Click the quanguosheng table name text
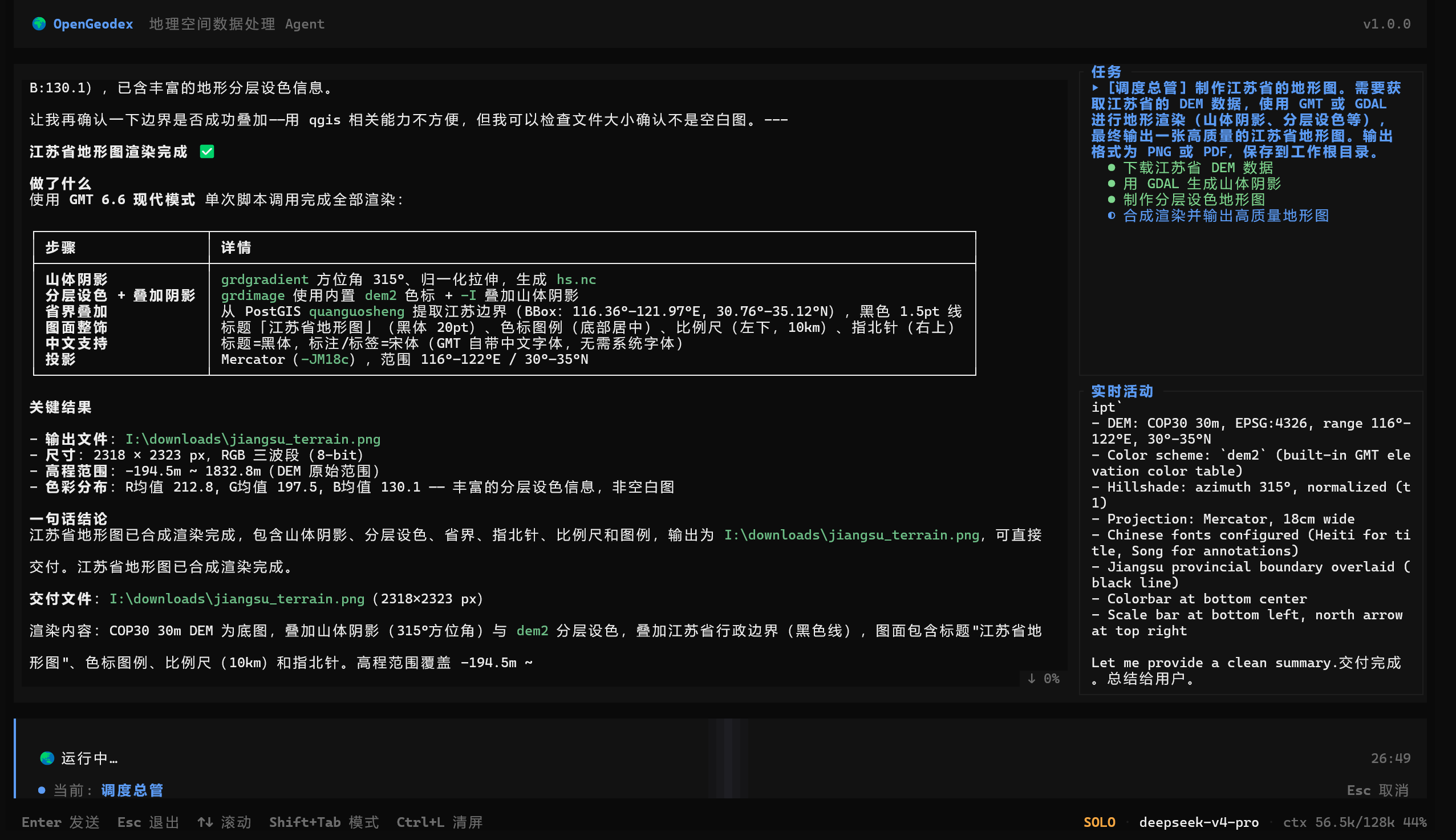Viewport: 1456px width, 840px height. click(356, 311)
